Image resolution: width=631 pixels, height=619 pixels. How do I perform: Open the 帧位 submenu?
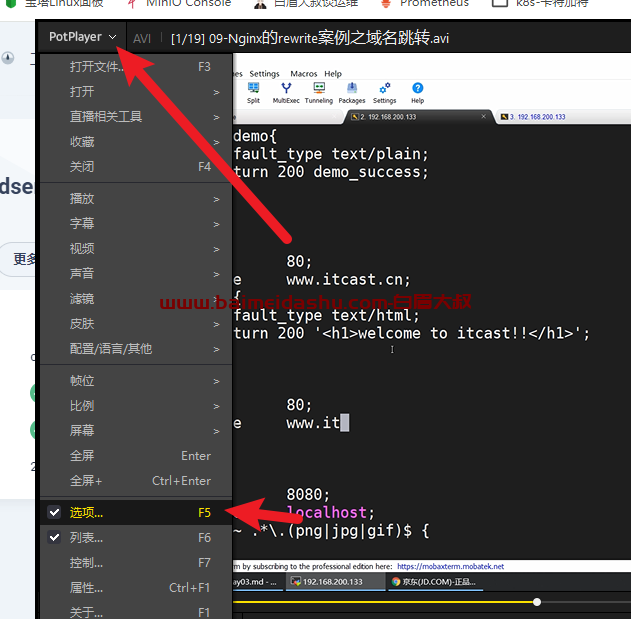[136, 381]
